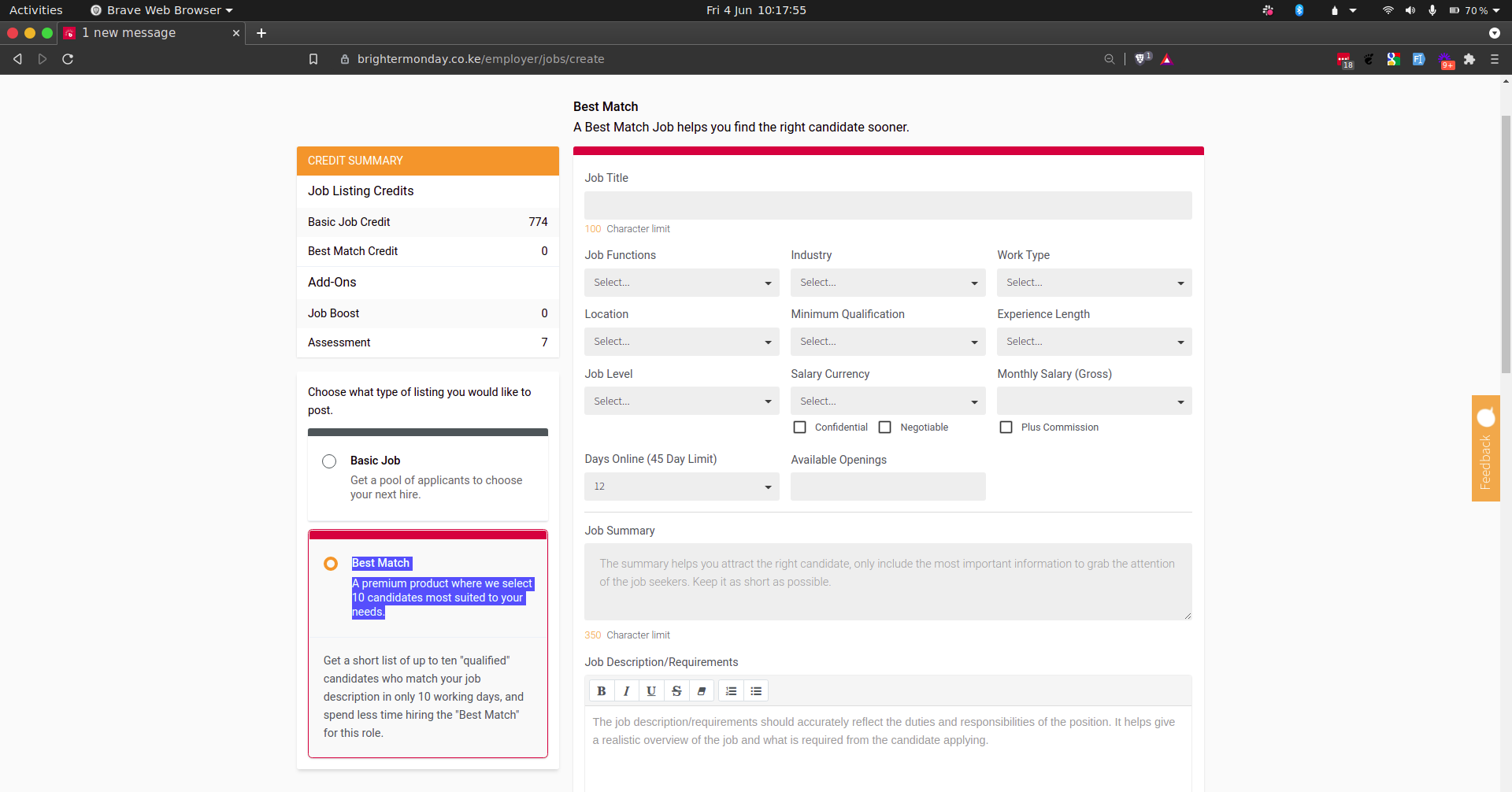Click the CREDIT SUMMARY header
Viewport: 1512px width, 792px height.
[428, 161]
